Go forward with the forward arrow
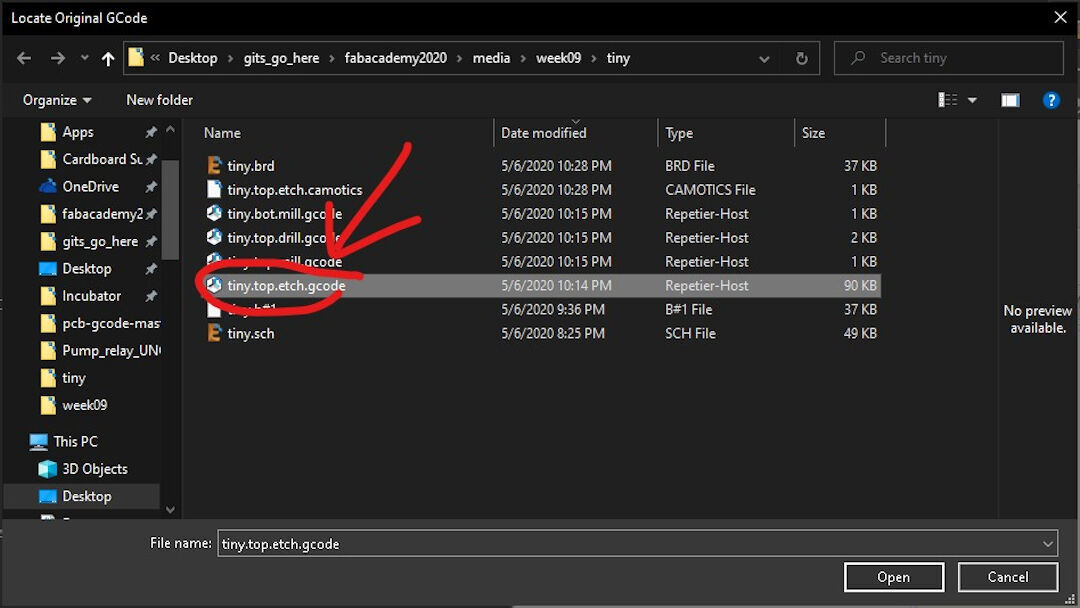 tap(58, 59)
